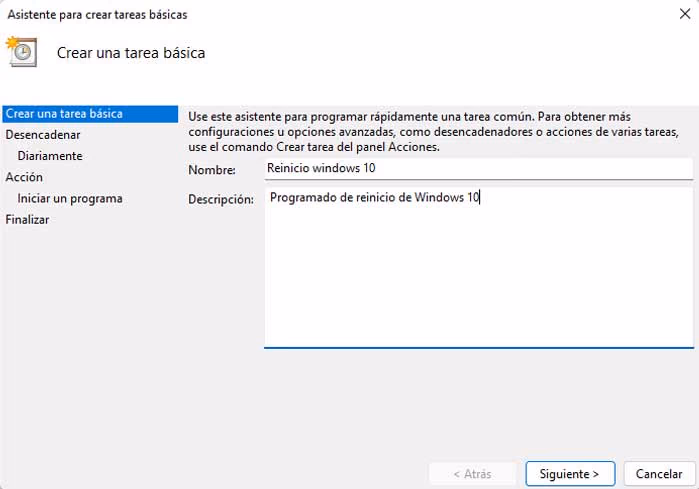Go to the Desencadenar step

pyautogui.click(x=43, y=135)
